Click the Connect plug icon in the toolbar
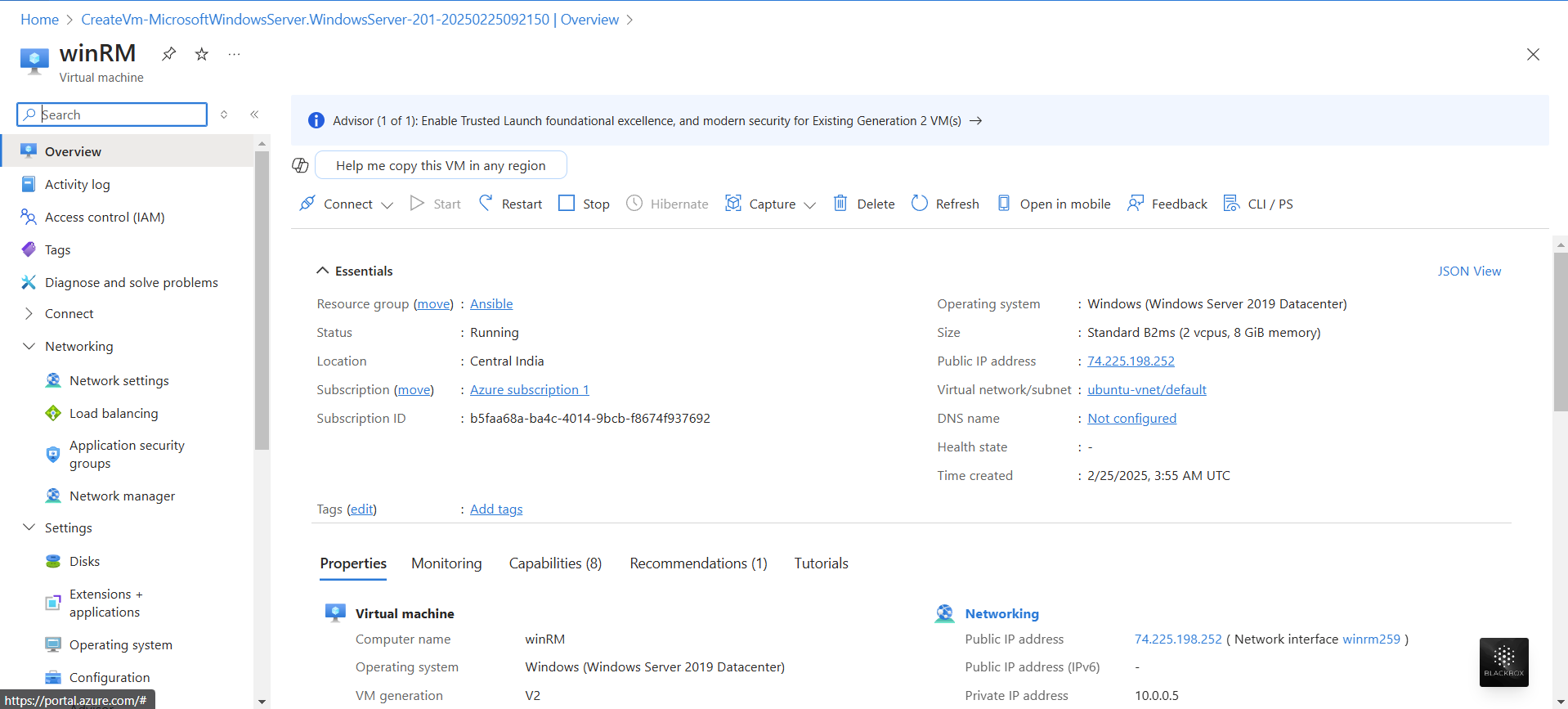1568x709 pixels. 307,203
